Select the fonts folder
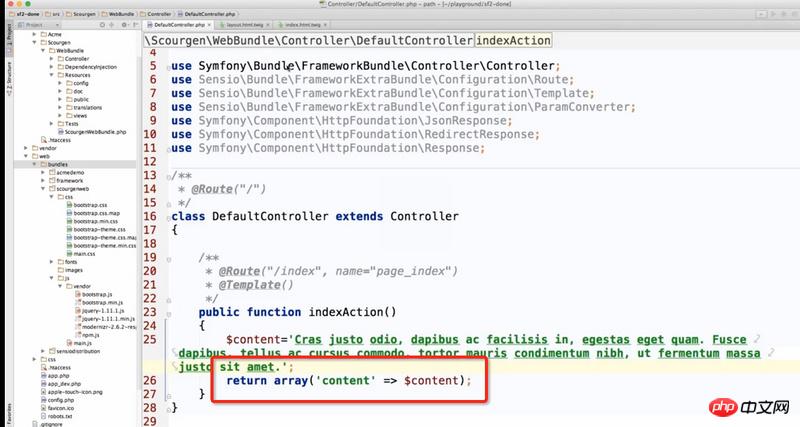Image resolution: width=800 pixels, height=427 pixels. tap(67, 262)
